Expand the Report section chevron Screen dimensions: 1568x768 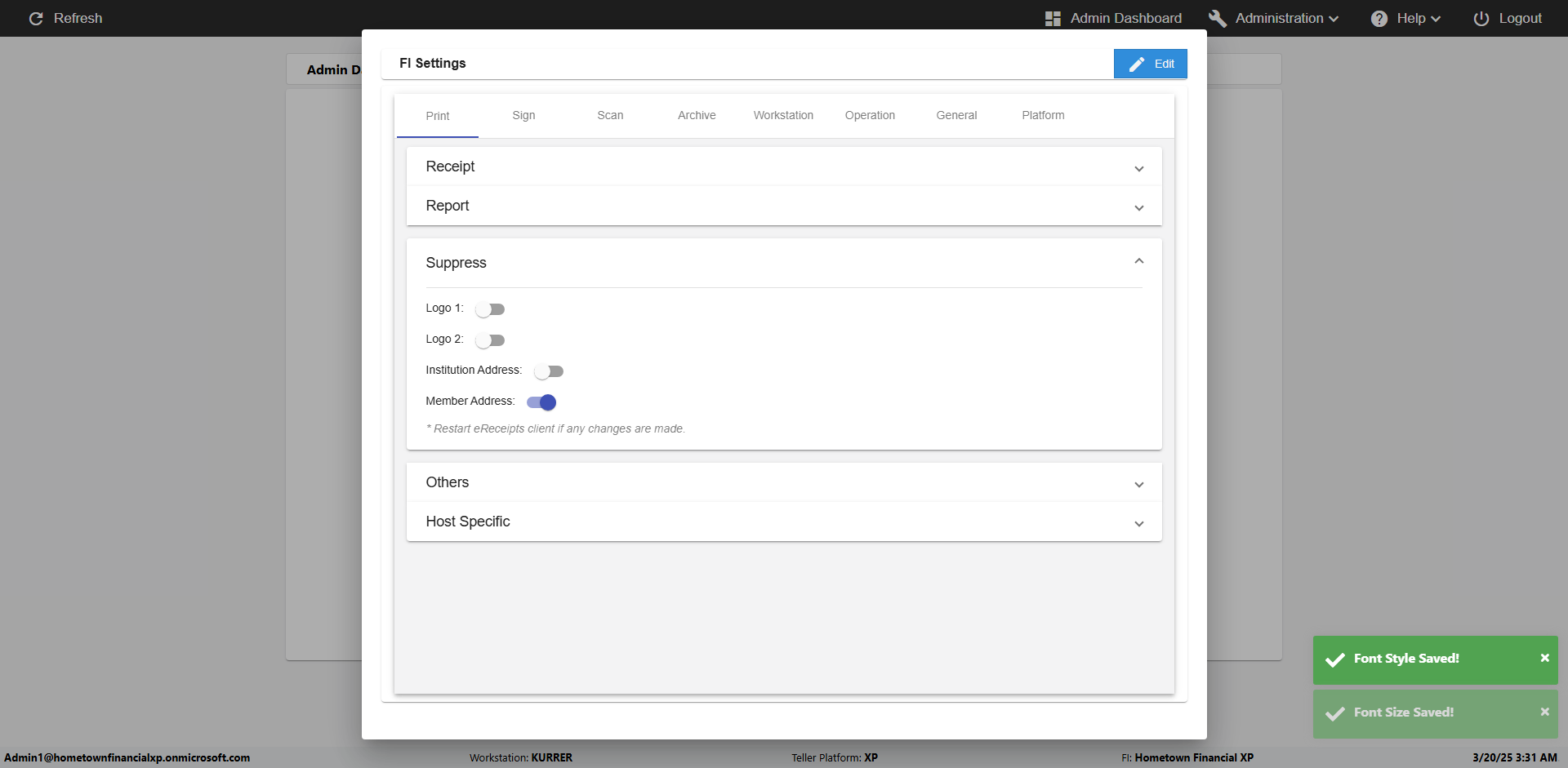tap(1138, 207)
